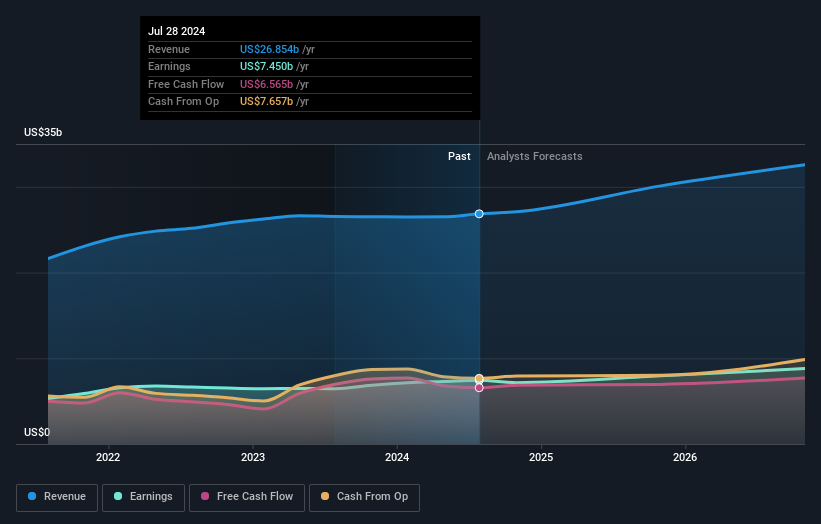Click the Past label on chart

point(459,156)
